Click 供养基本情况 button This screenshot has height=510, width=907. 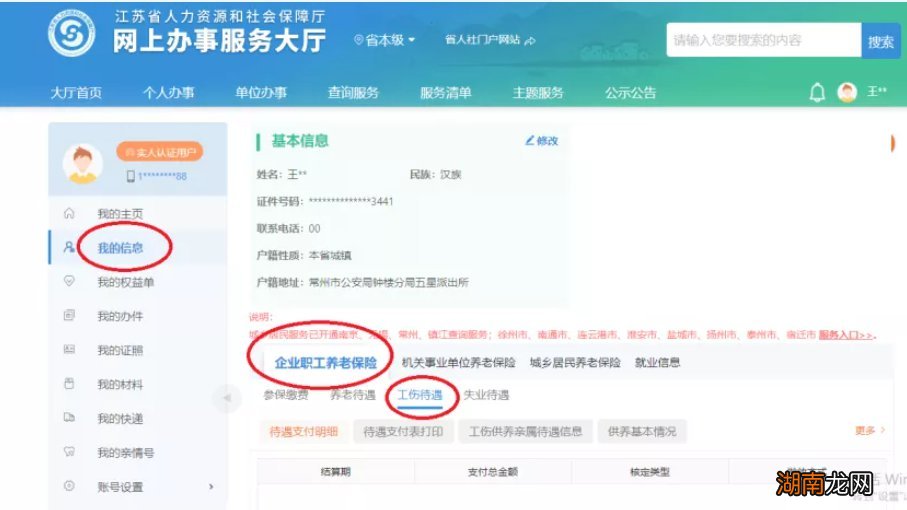coord(642,431)
